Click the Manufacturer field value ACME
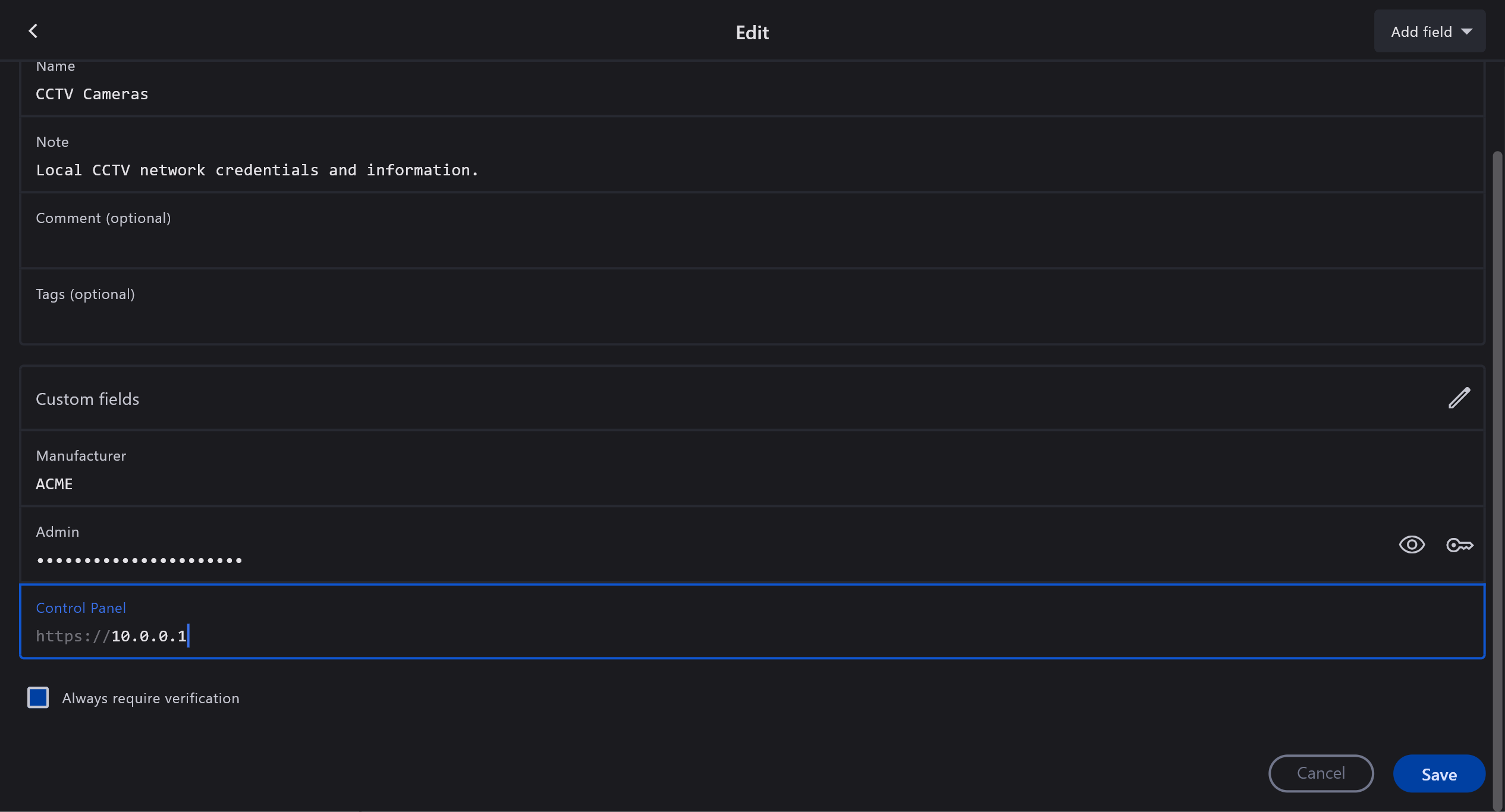Screen dimensions: 1505x812 55,484
